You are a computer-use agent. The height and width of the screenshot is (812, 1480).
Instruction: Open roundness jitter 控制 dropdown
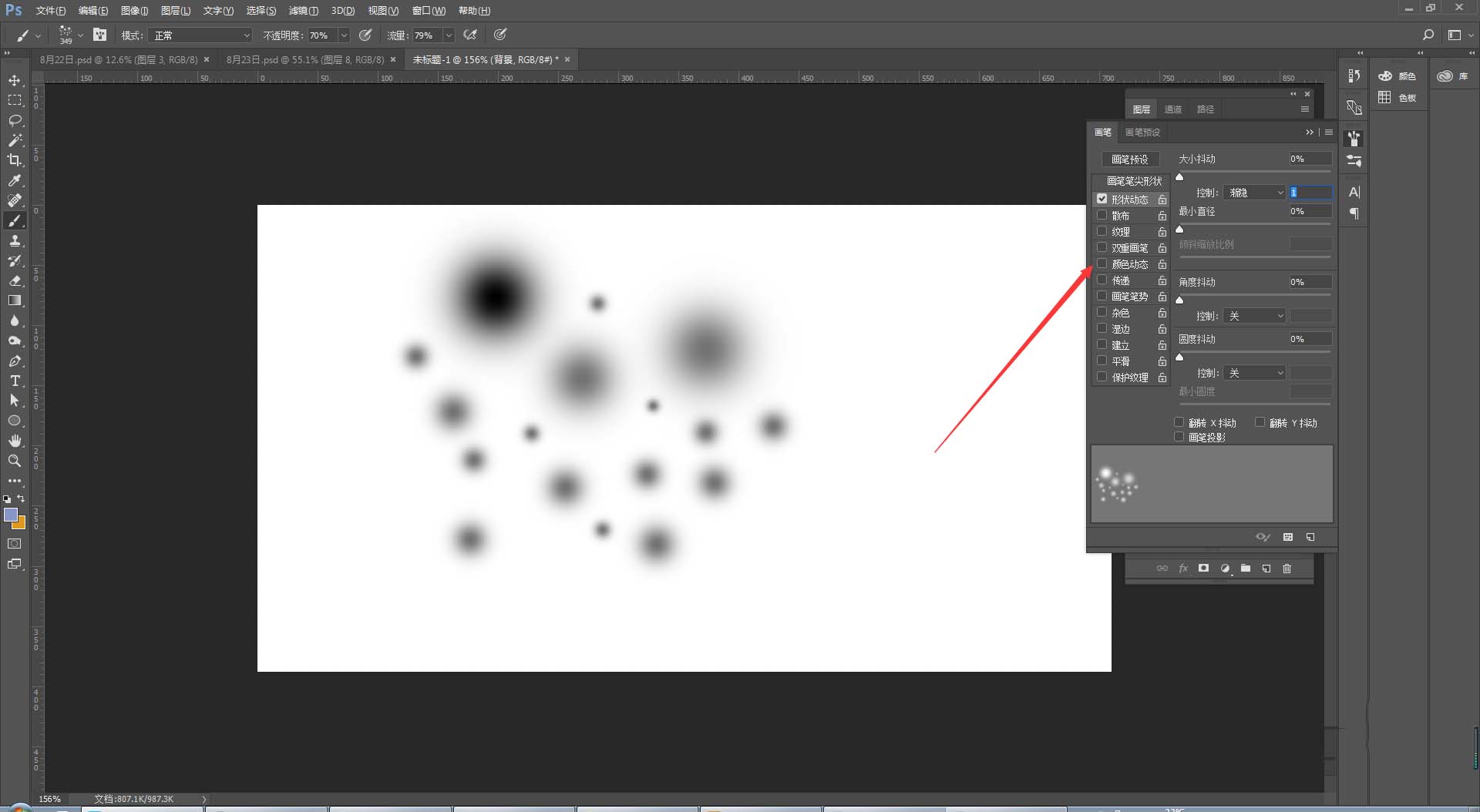pyautogui.click(x=1255, y=373)
